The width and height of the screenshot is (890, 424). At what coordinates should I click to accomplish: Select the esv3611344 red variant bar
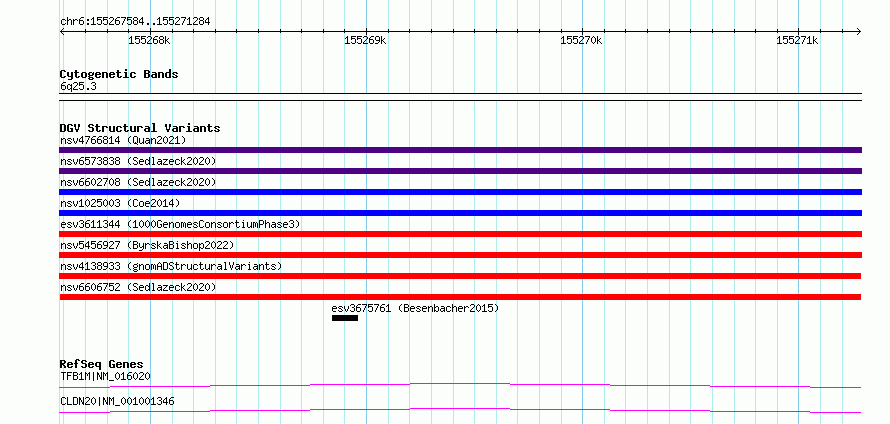coord(460,234)
